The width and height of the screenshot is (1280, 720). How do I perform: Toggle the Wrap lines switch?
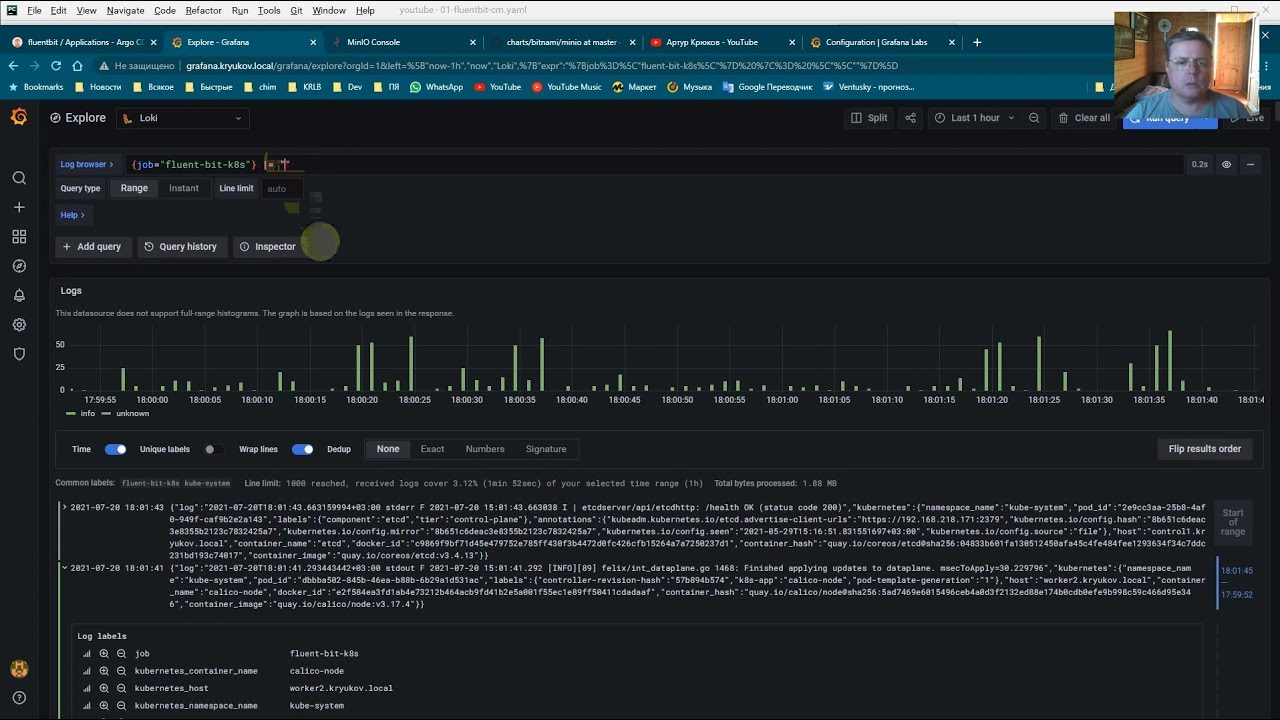tap(302, 449)
